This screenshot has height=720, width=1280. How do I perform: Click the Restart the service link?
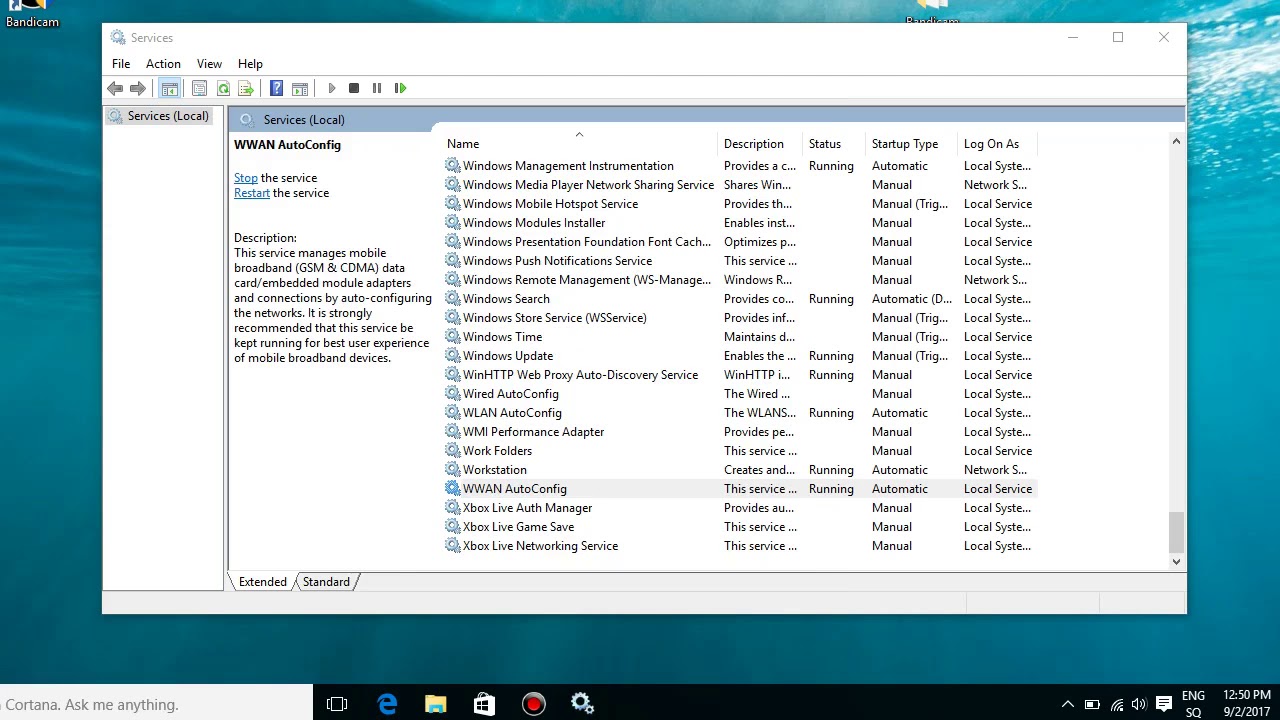tap(252, 193)
